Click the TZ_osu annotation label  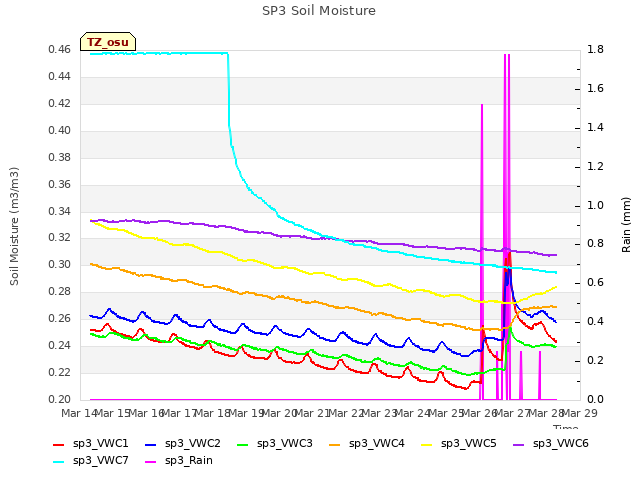[x=108, y=42]
